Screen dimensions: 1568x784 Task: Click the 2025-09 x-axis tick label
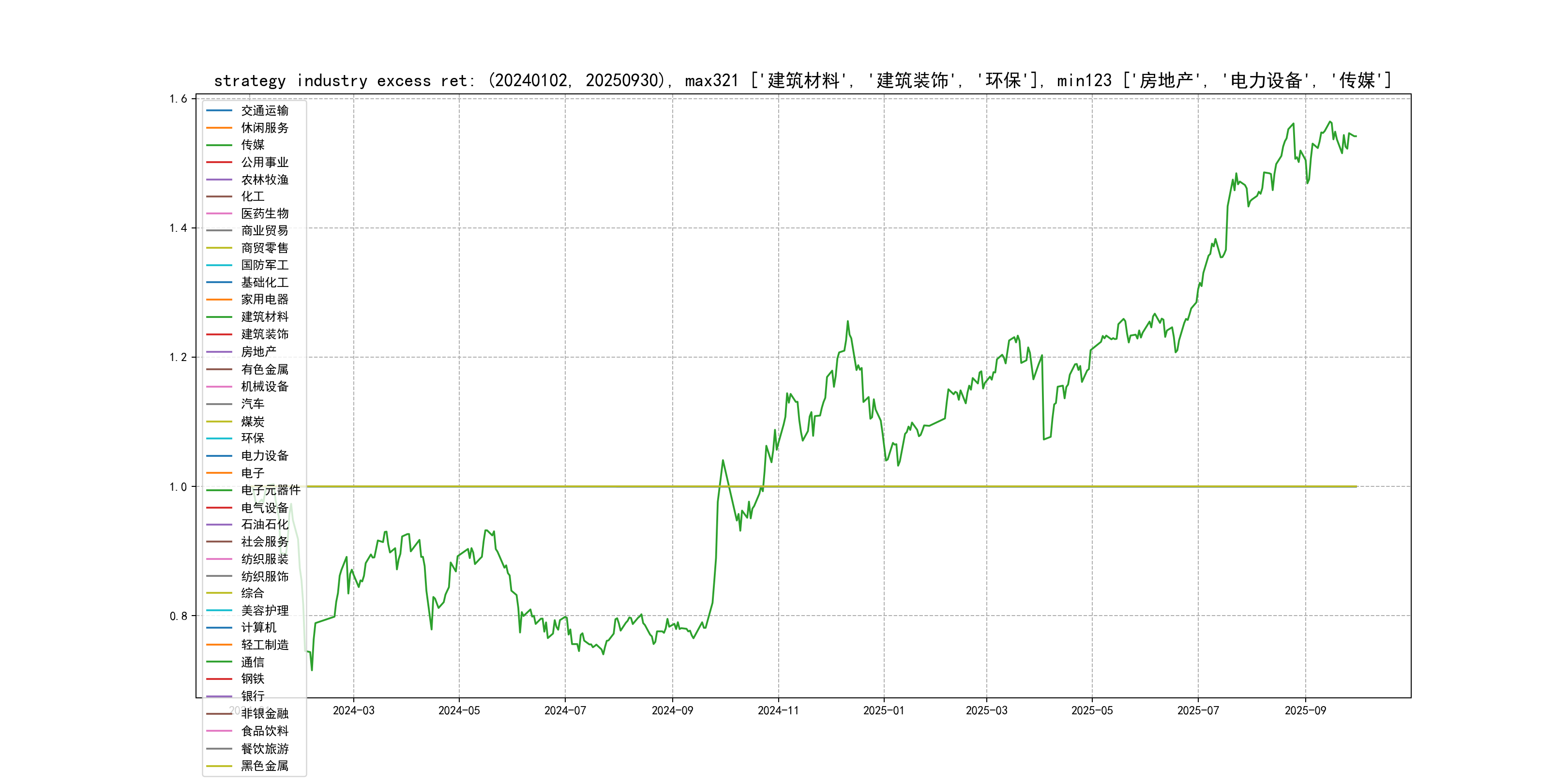point(1305,710)
